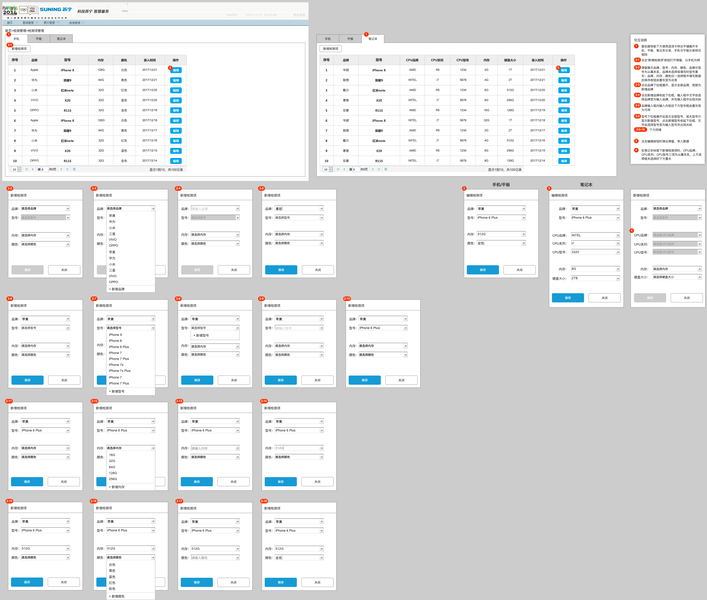Click 'X20' cell in phone table row 4
Screen dimensions: 707x600
(x=67, y=101)
